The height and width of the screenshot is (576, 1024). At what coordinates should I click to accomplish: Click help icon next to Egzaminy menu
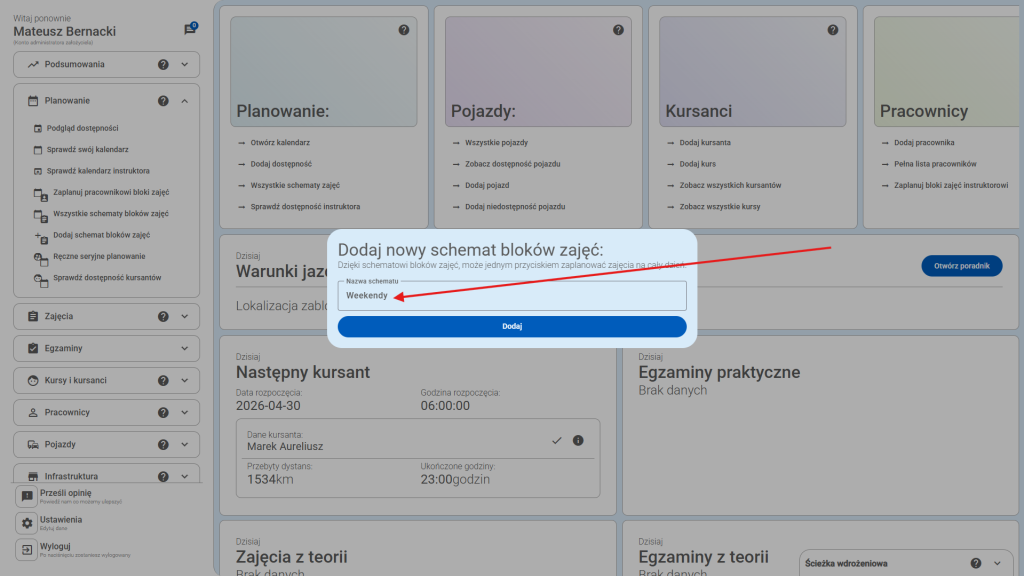coord(163,349)
